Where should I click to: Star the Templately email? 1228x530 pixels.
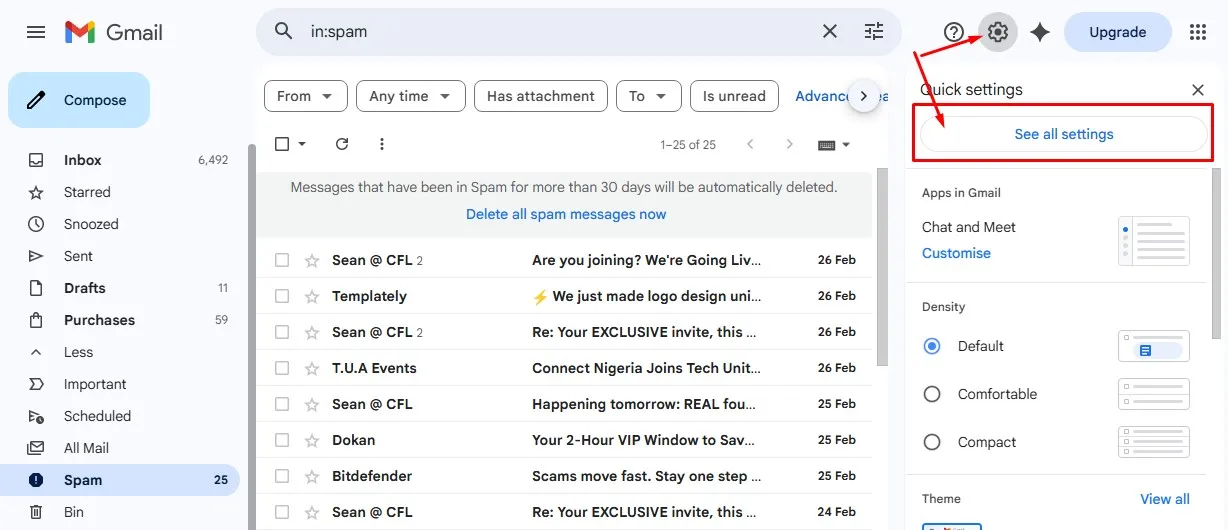click(x=312, y=296)
